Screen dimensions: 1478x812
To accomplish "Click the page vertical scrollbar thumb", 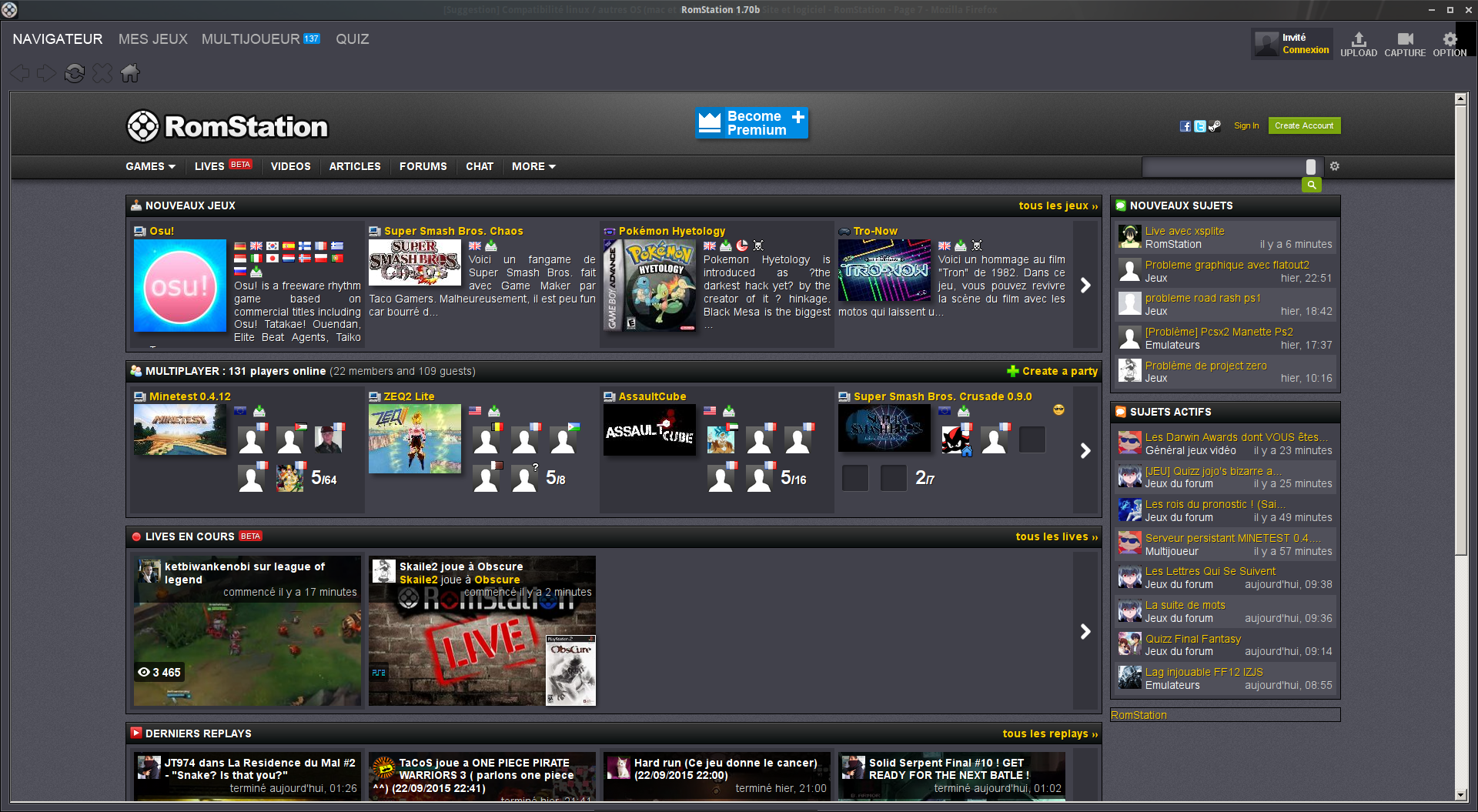I will point(1460,329).
